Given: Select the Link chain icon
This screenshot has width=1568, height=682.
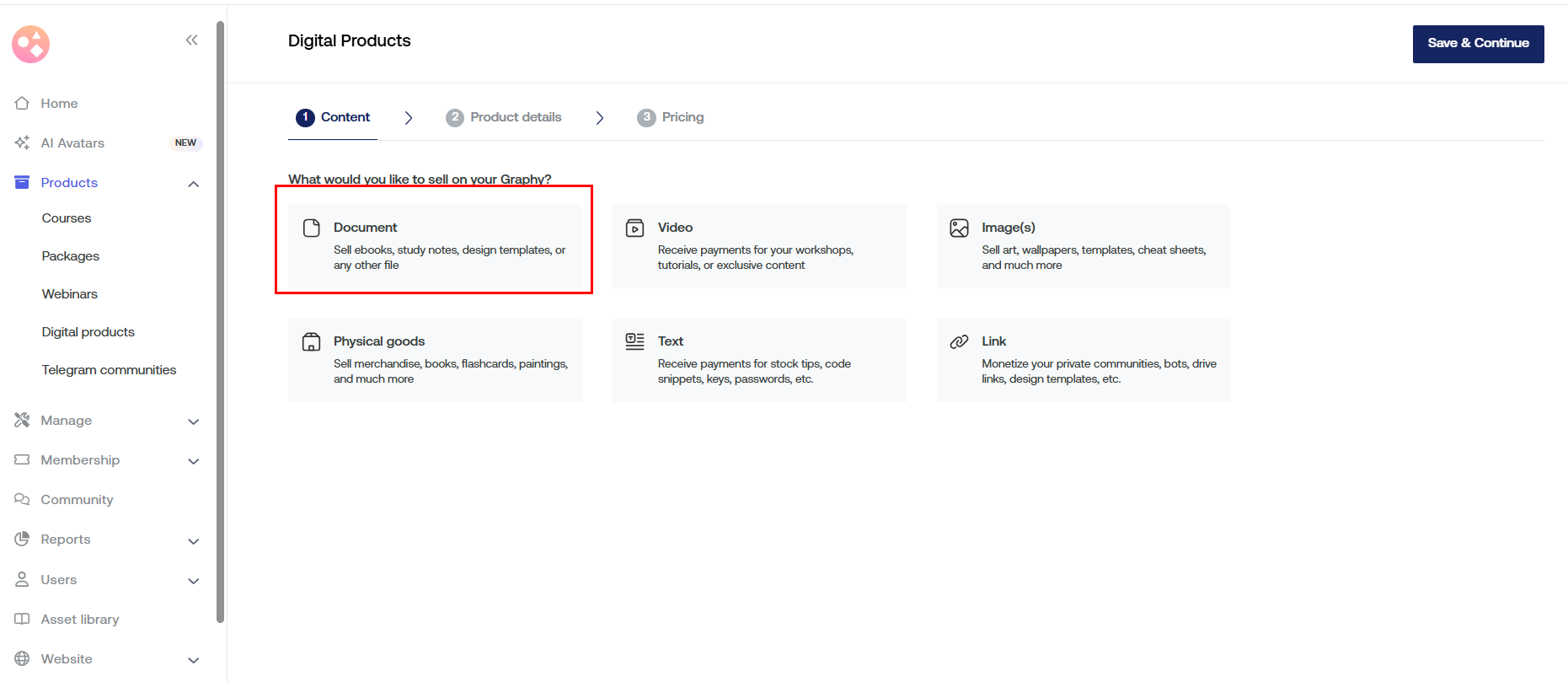Looking at the screenshot, I should (x=959, y=341).
